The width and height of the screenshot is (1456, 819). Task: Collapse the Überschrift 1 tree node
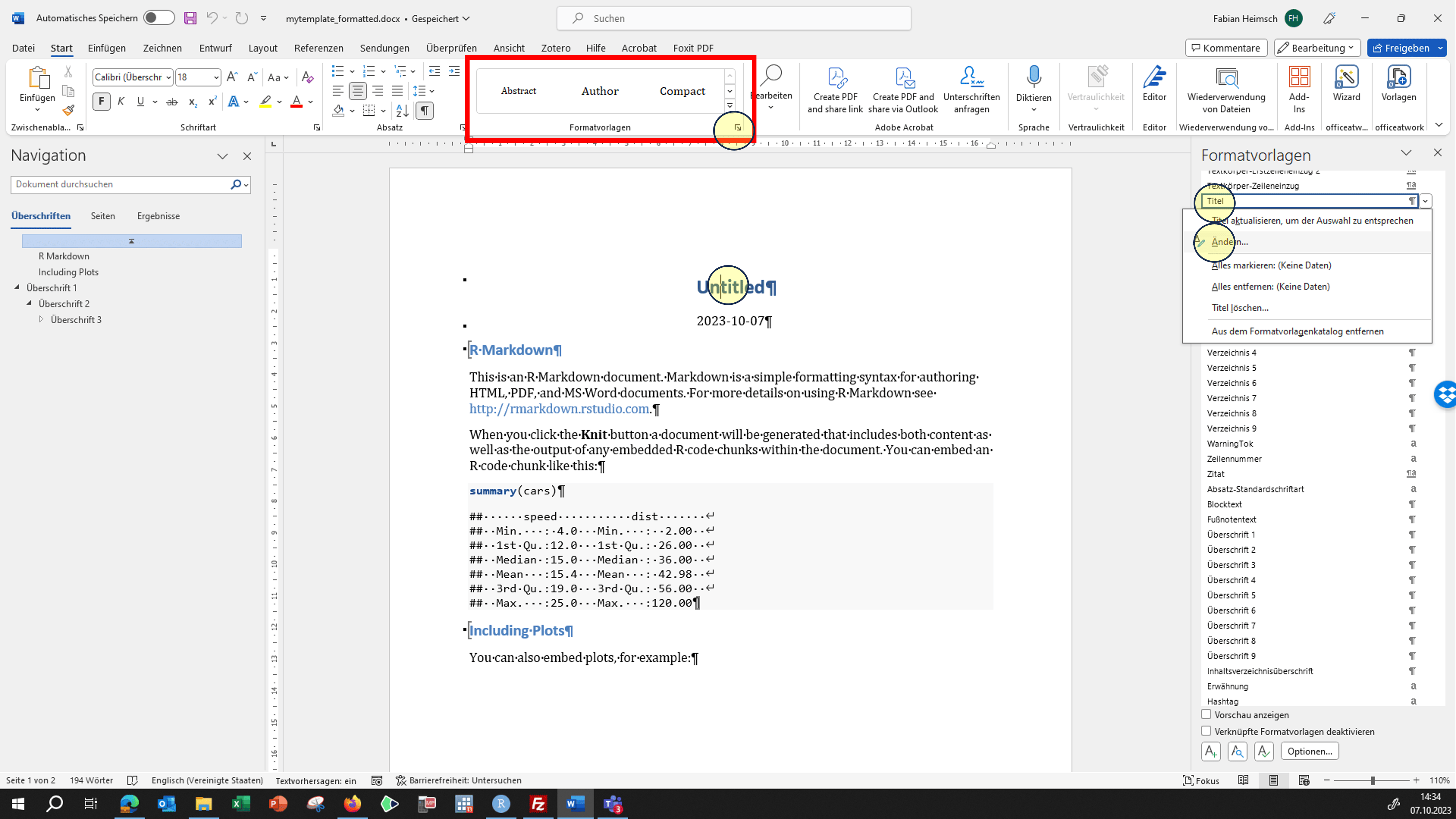point(17,287)
